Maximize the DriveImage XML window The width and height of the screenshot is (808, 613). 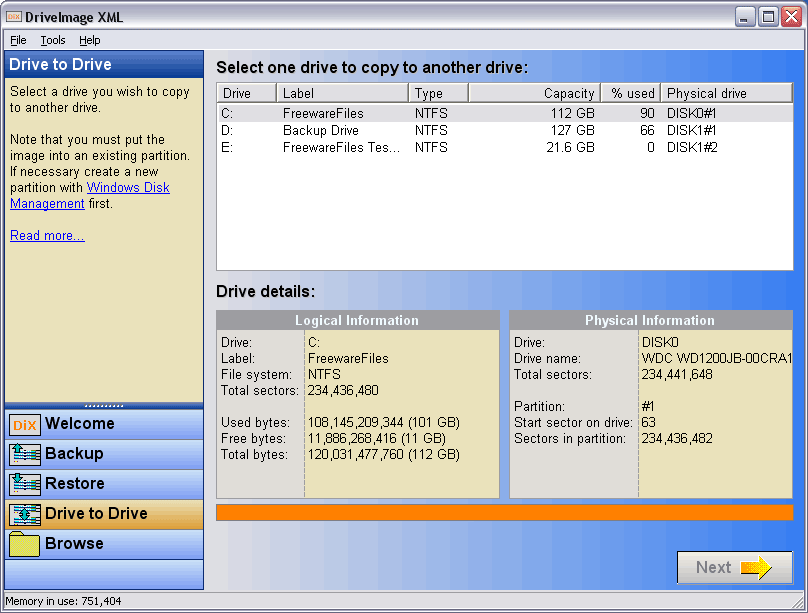click(x=768, y=17)
